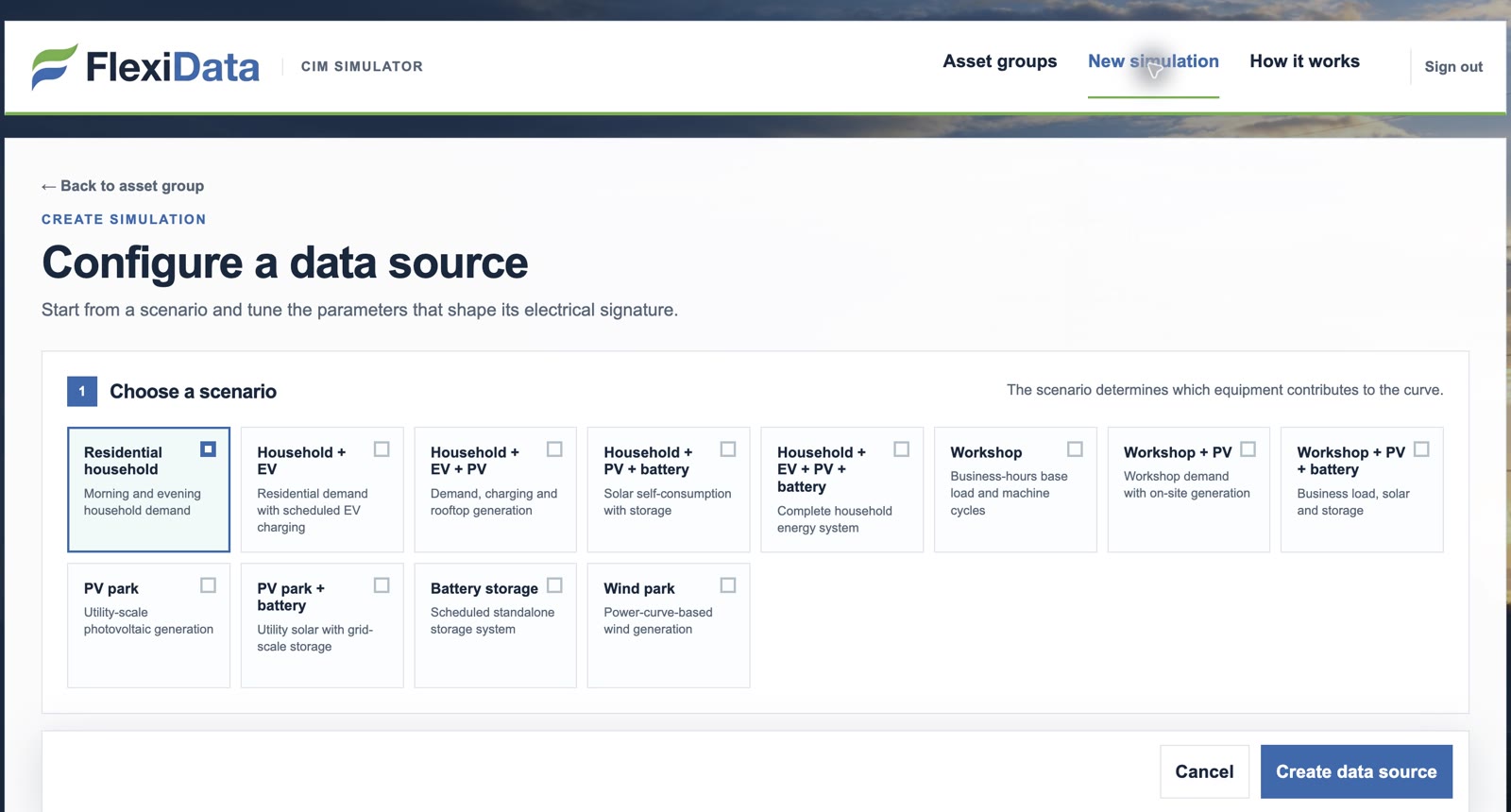Click 'Utility-scale photovoltaic generation' description
This screenshot has height=812, width=1511.
pyautogui.click(x=148, y=621)
